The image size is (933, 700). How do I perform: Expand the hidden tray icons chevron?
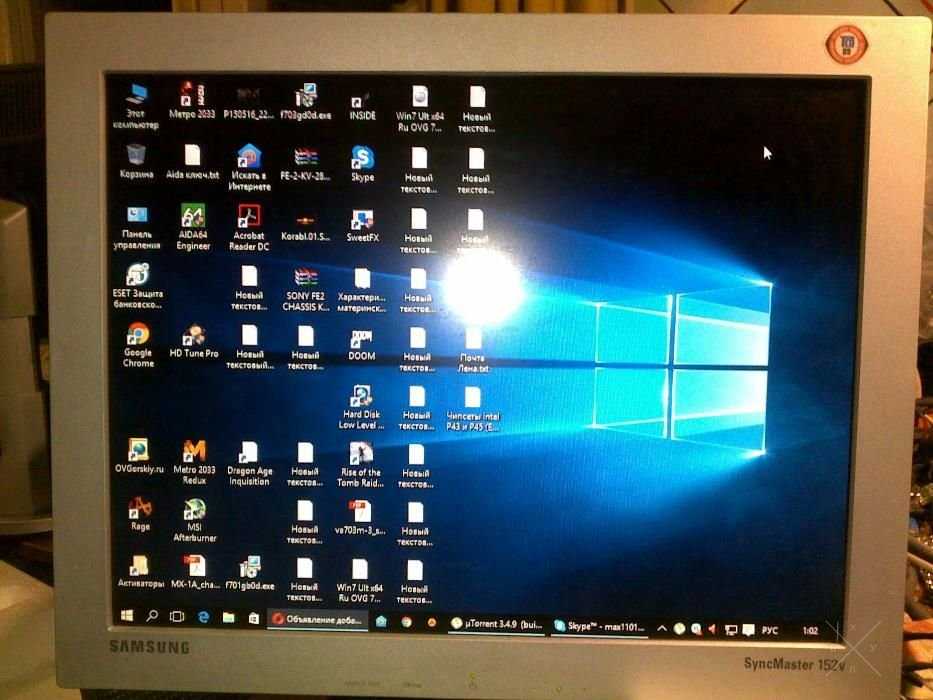pyautogui.click(x=661, y=628)
